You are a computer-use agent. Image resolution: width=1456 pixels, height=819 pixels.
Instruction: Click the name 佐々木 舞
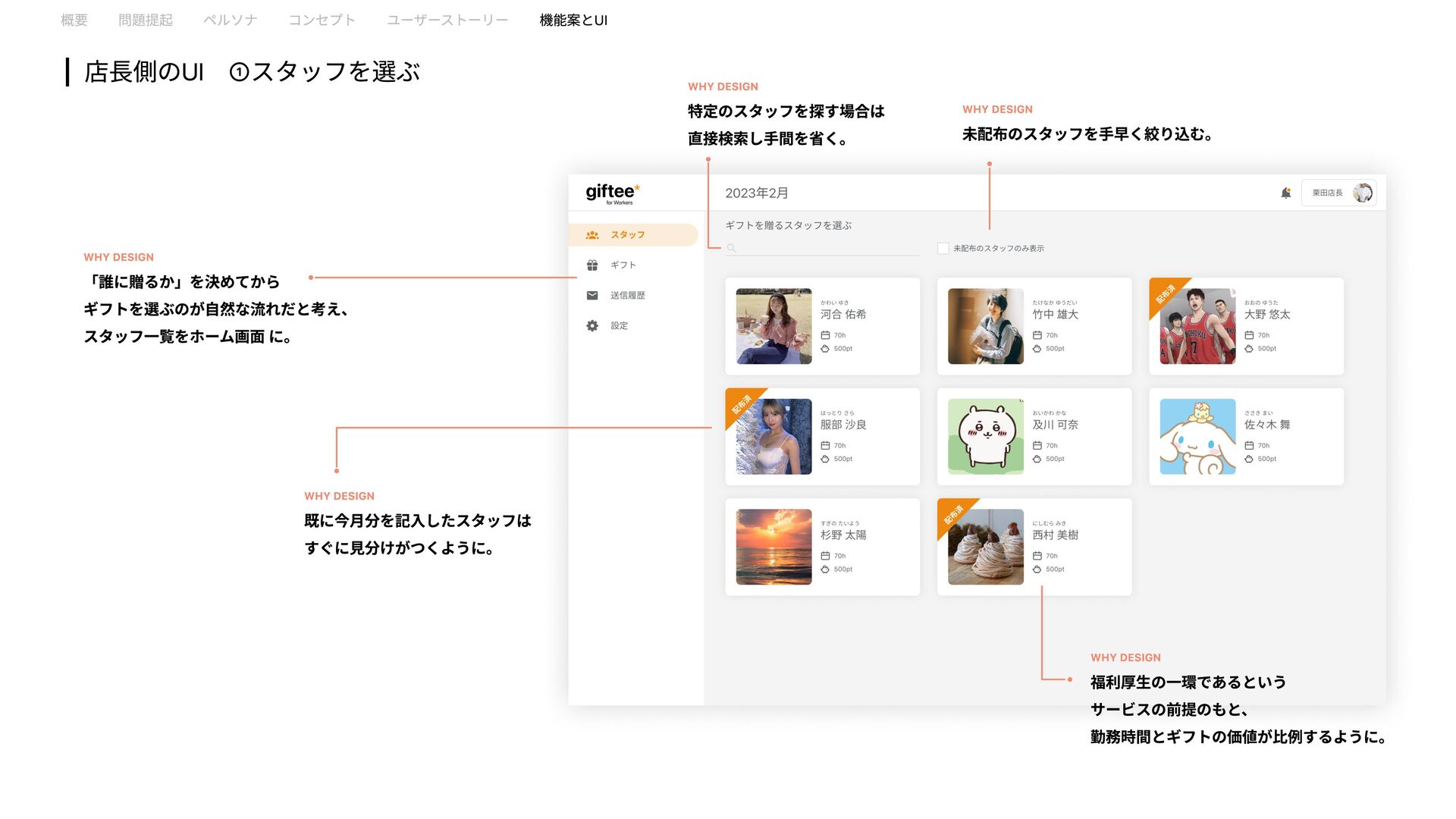[x=1267, y=425]
